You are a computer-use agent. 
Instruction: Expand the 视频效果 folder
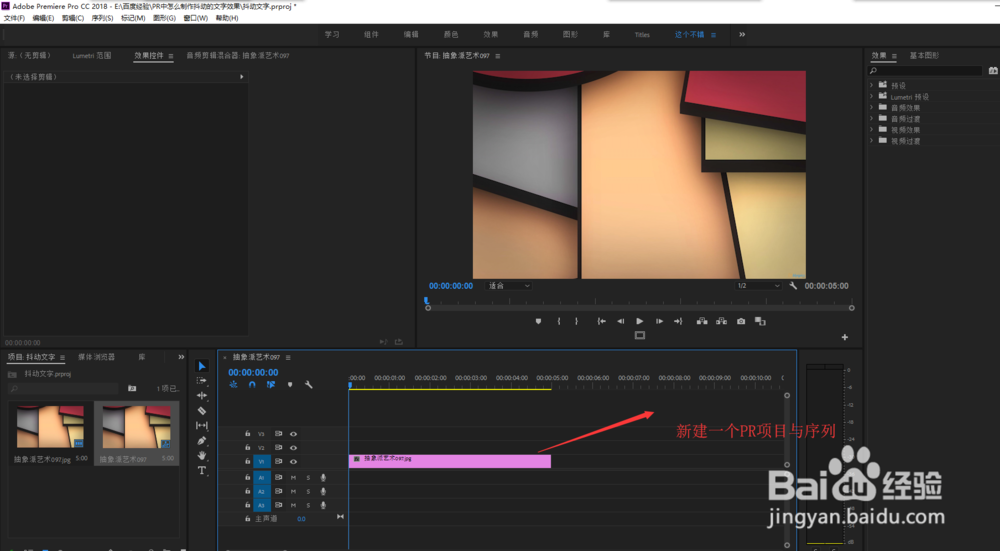coord(871,129)
